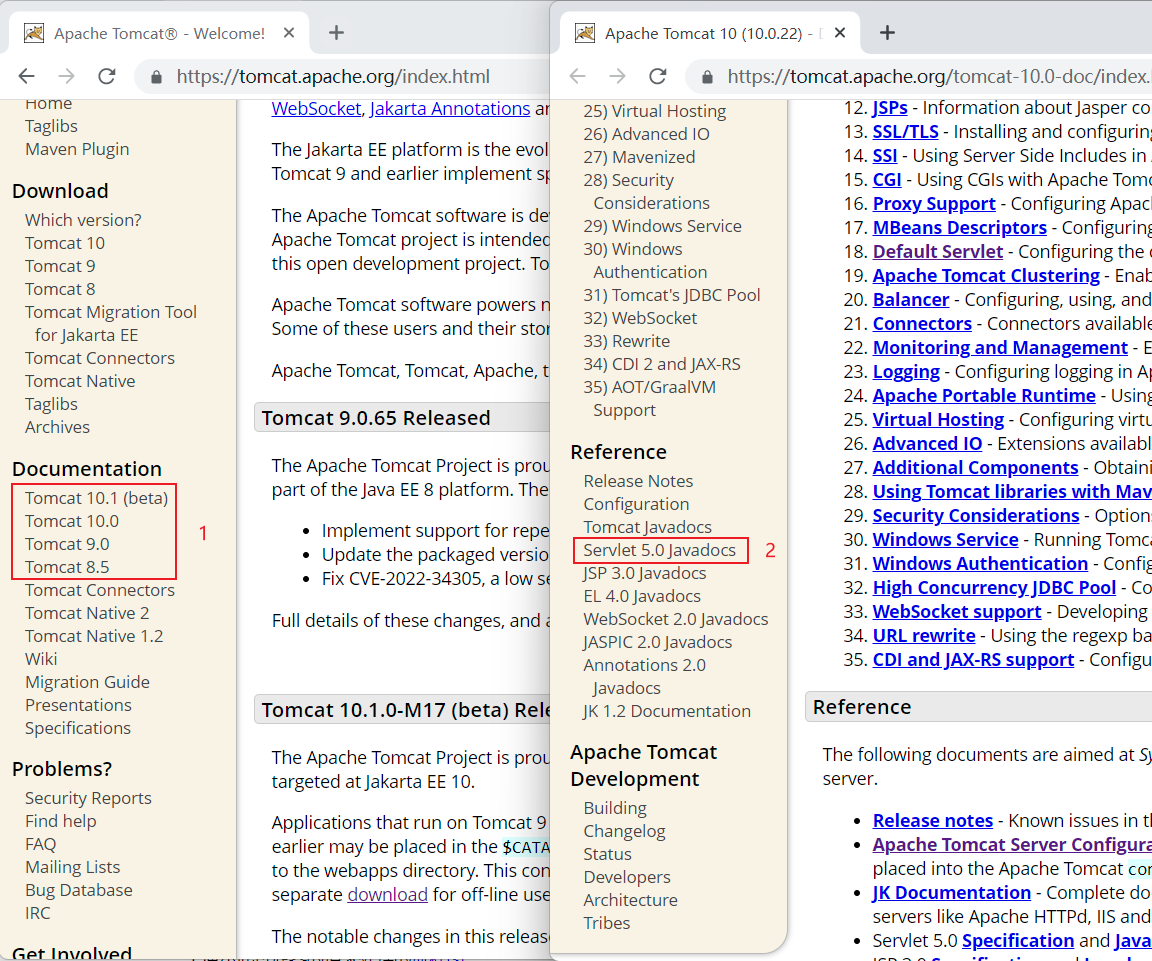The width and height of the screenshot is (1152, 961).
Task: Open Which version? under Download
Action: point(83,220)
